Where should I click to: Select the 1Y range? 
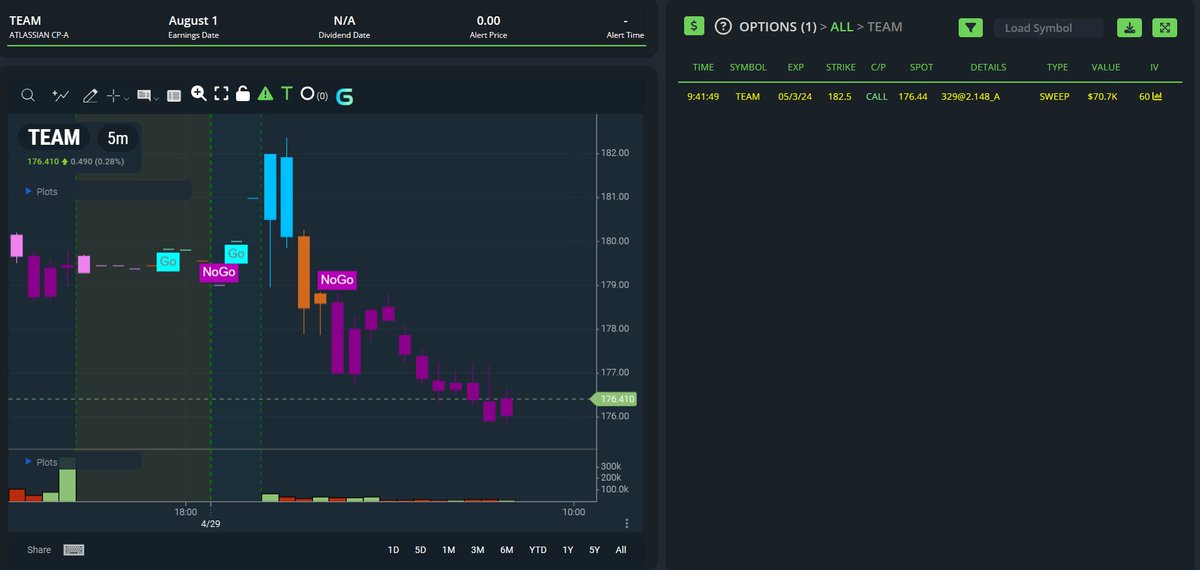[x=568, y=550]
